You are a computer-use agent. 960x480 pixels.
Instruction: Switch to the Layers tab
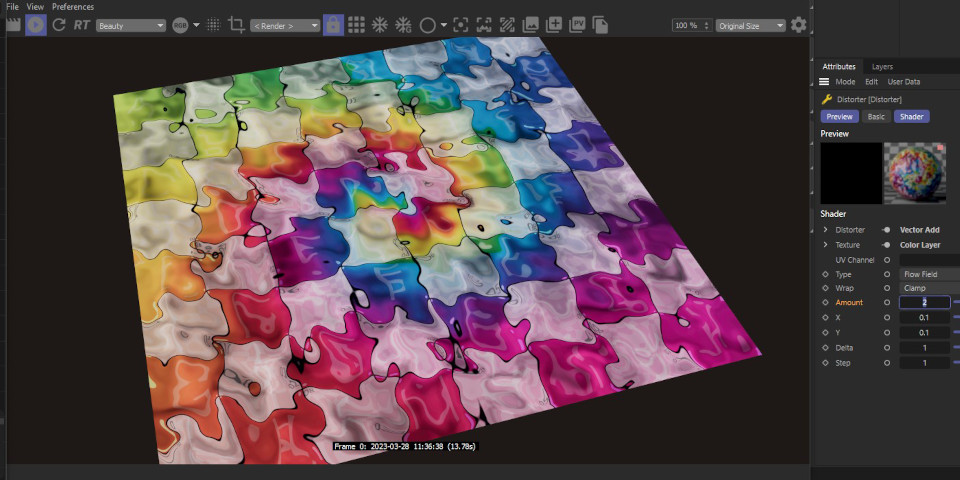pyautogui.click(x=882, y=67)
